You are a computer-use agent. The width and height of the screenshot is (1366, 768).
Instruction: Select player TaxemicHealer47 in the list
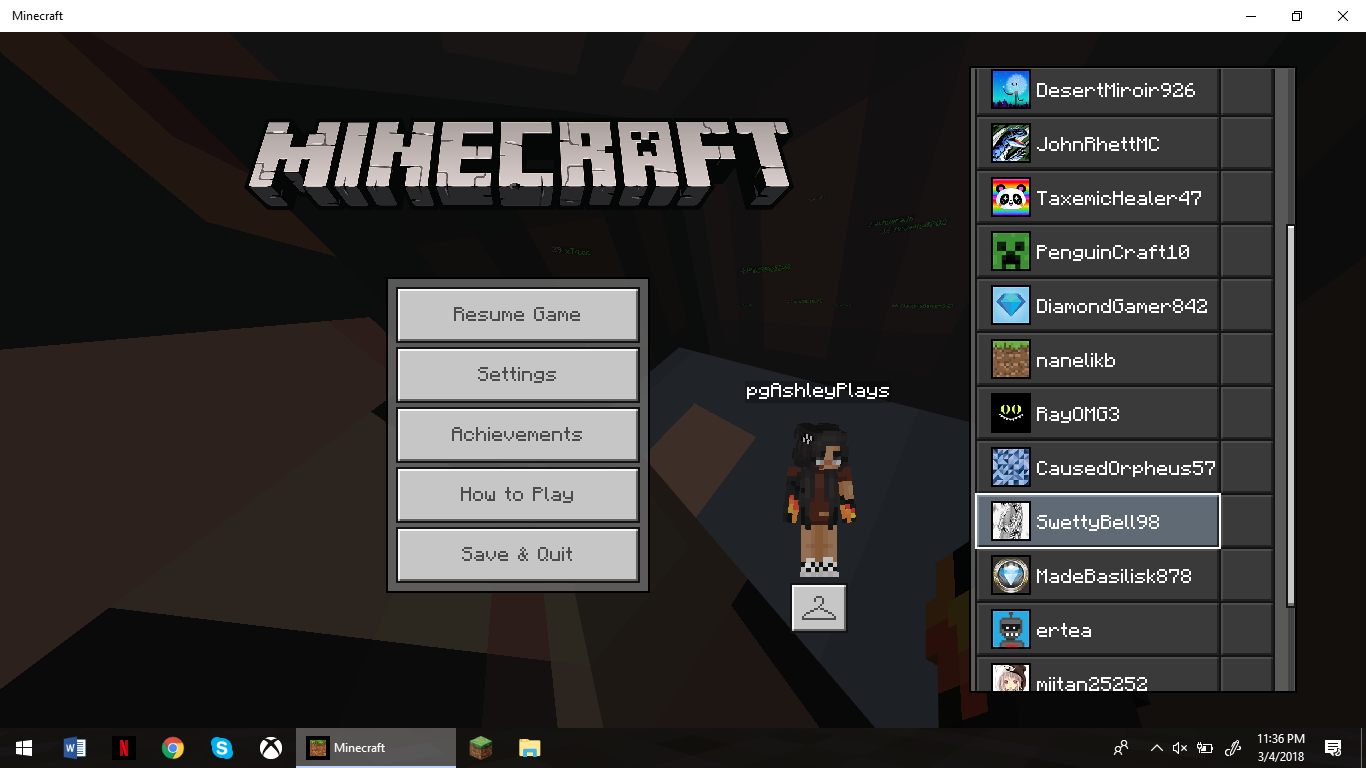coord(1098,198)
